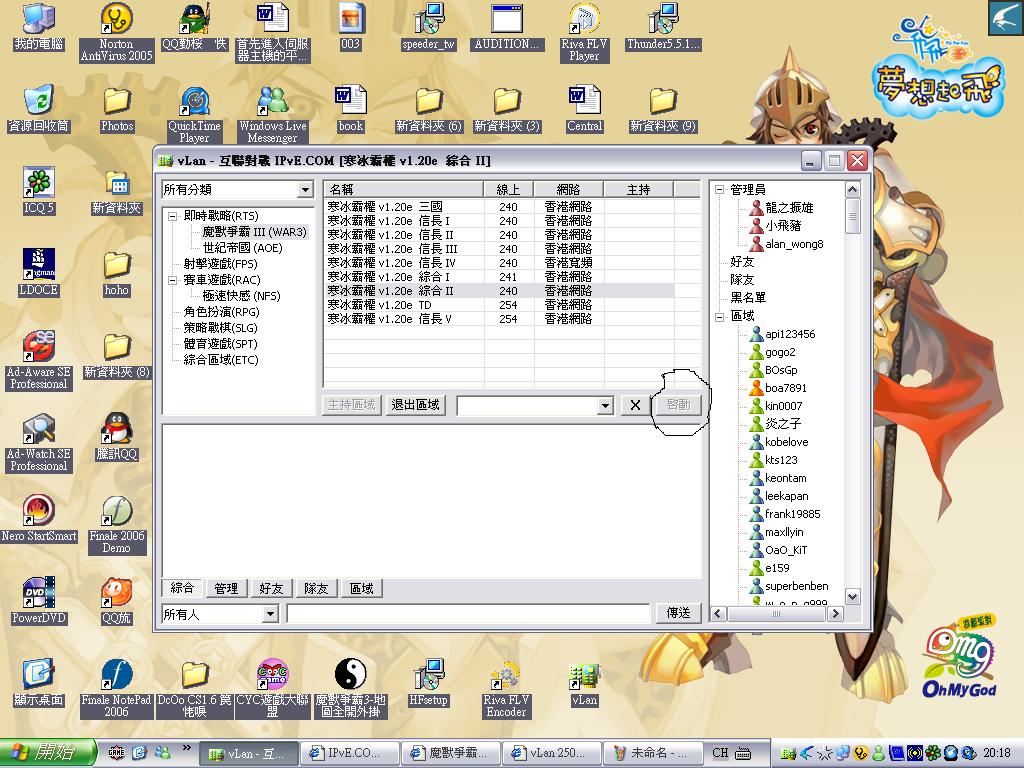Select 世紀帝國 (AOE) in the game tree
Viewport: 1024px width, 768px height.
tap(243, 247)
